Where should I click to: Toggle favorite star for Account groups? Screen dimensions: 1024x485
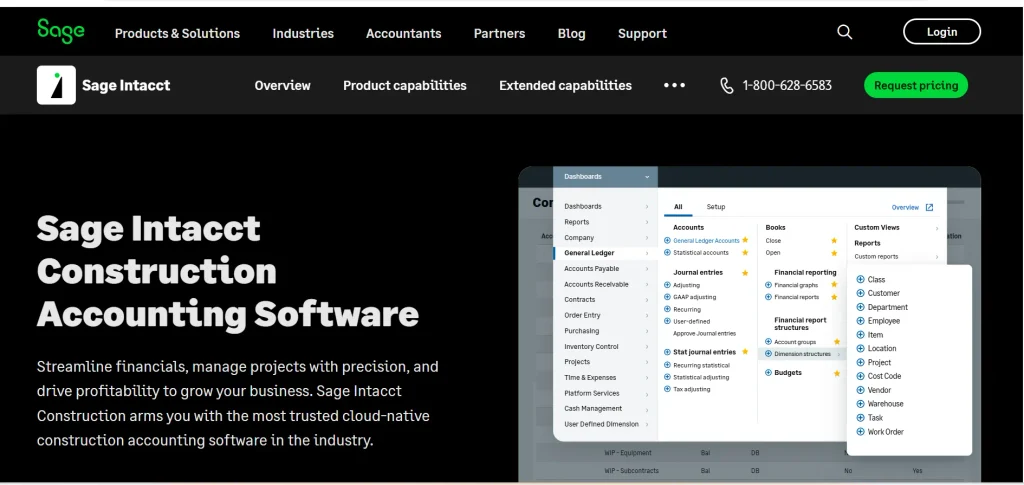pos(837,341)
